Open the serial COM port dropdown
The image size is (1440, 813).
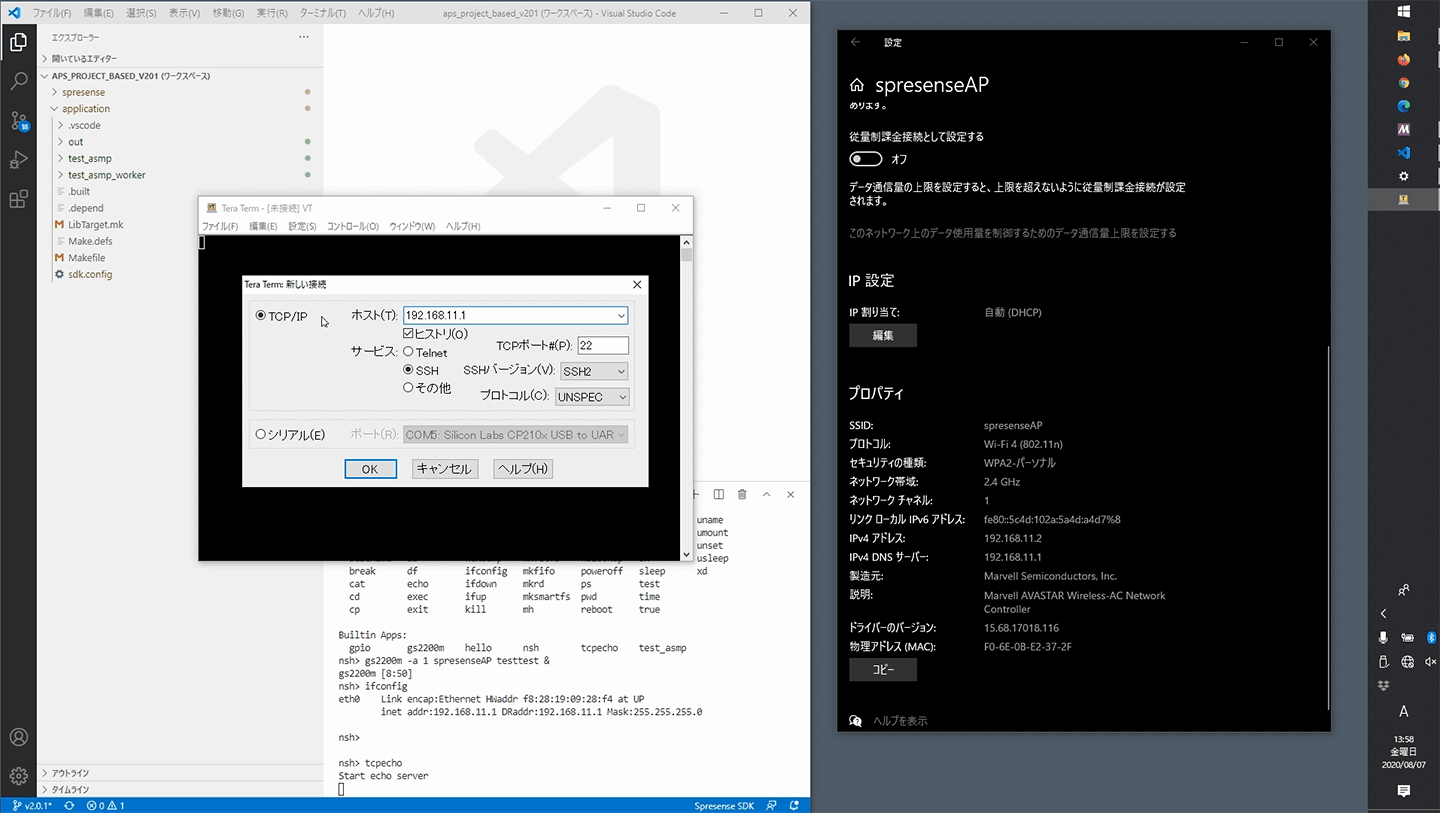[621, 434]
